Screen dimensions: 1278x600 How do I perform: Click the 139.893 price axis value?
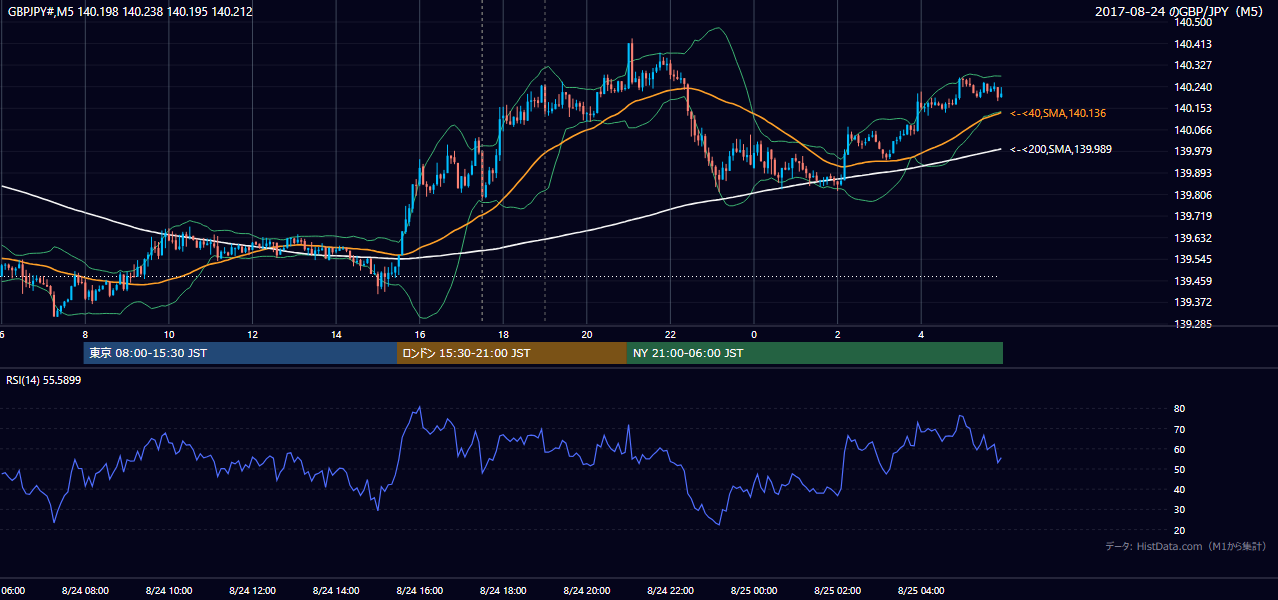click(x=1195, y=173)
